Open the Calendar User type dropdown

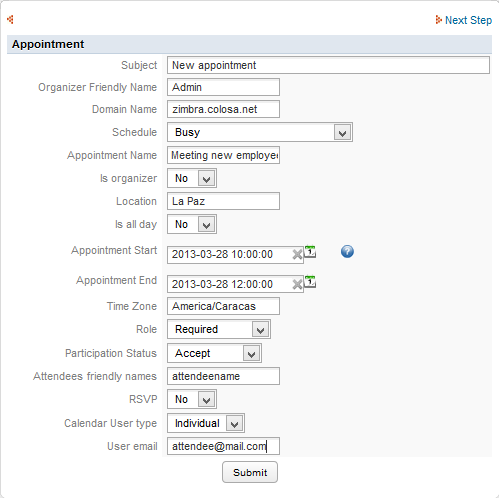coord(206,423)
